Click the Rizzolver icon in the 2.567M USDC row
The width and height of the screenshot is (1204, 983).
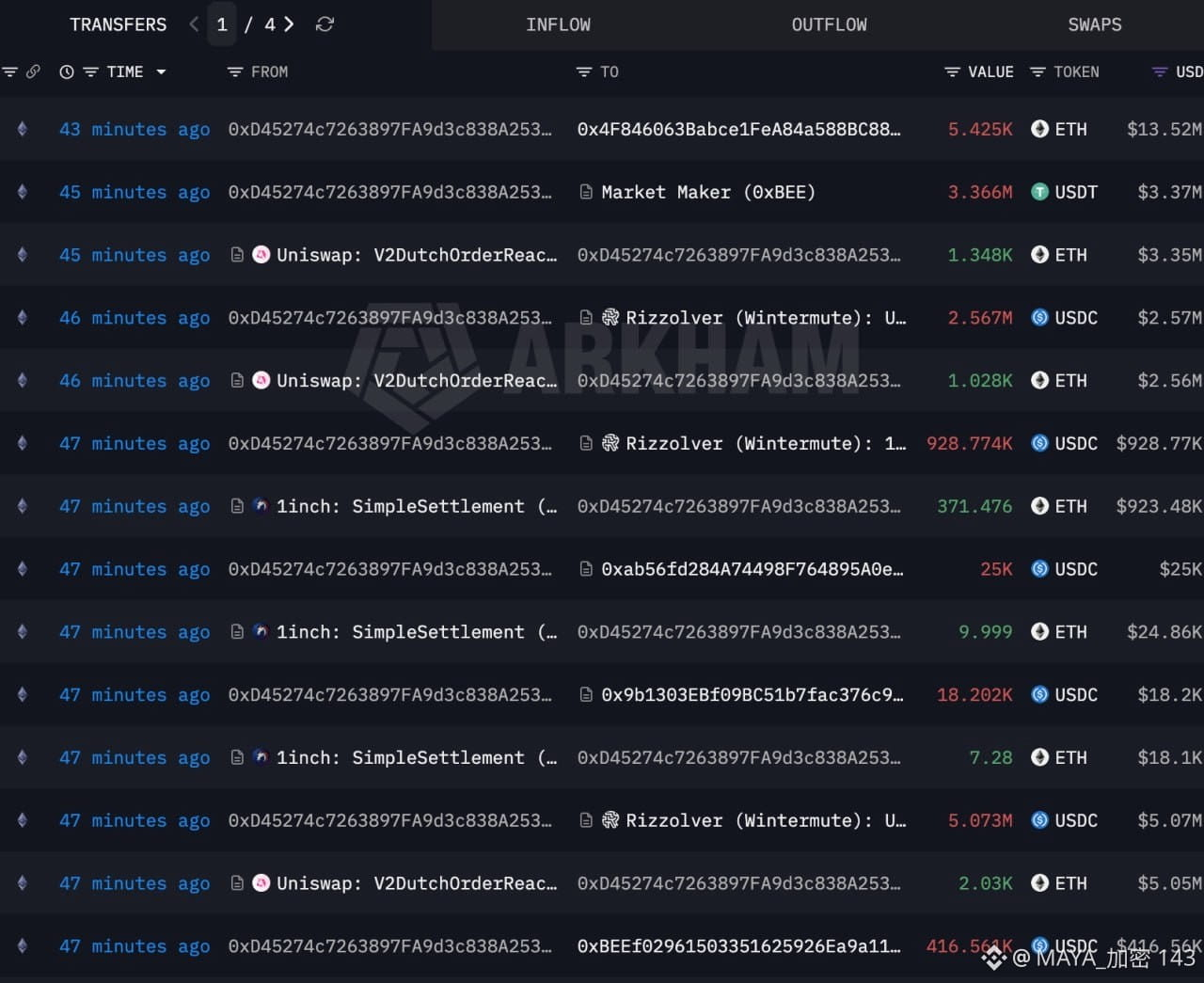(610, 318)
